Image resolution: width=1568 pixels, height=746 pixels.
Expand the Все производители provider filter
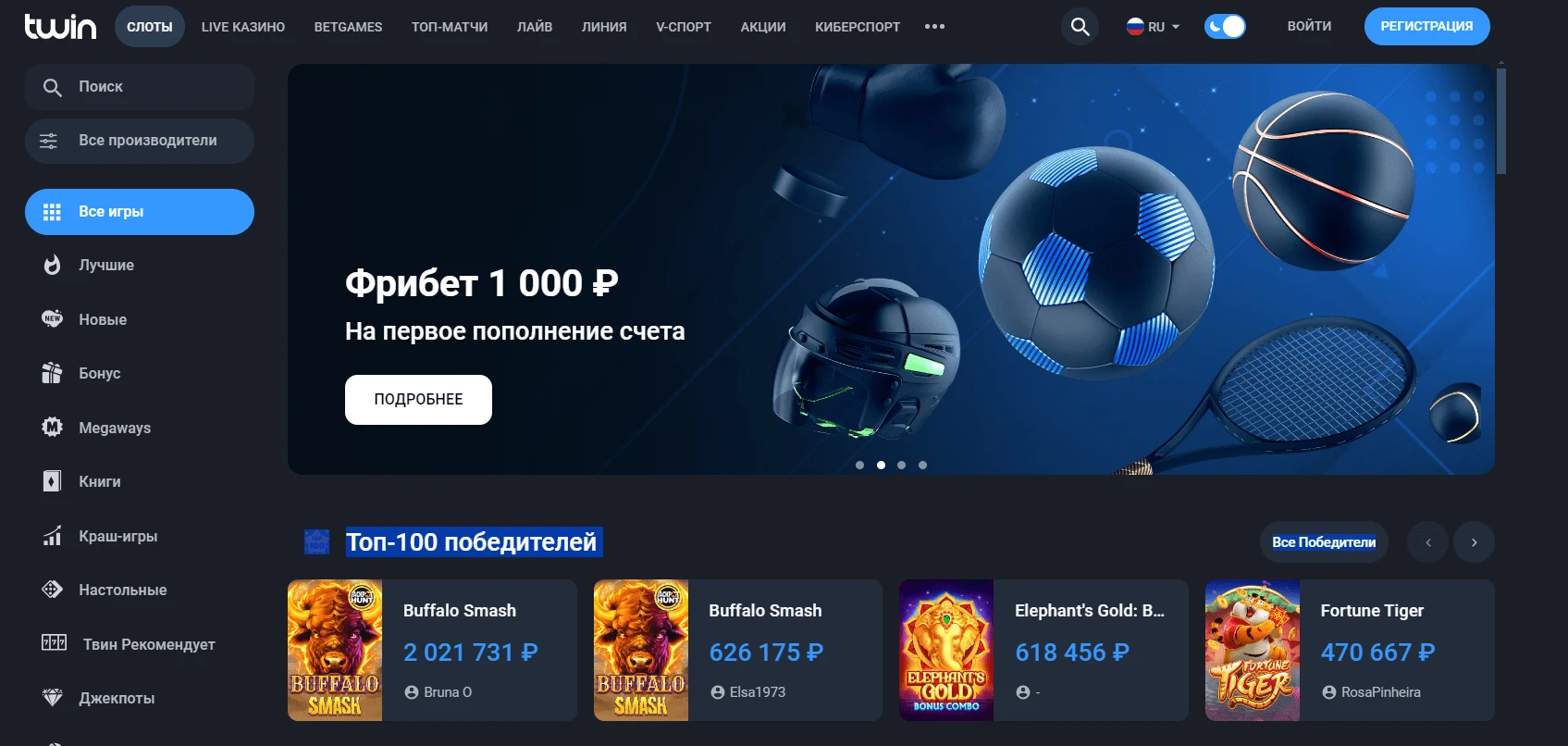coord(140,141)
